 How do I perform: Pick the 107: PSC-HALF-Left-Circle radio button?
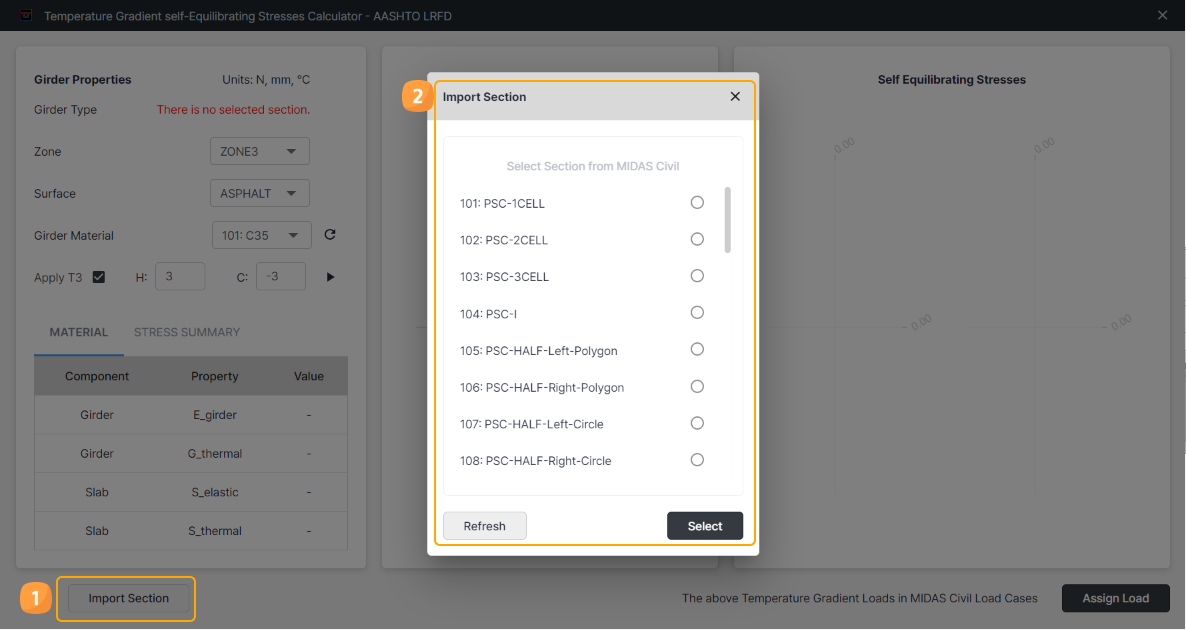pos(697,423)
